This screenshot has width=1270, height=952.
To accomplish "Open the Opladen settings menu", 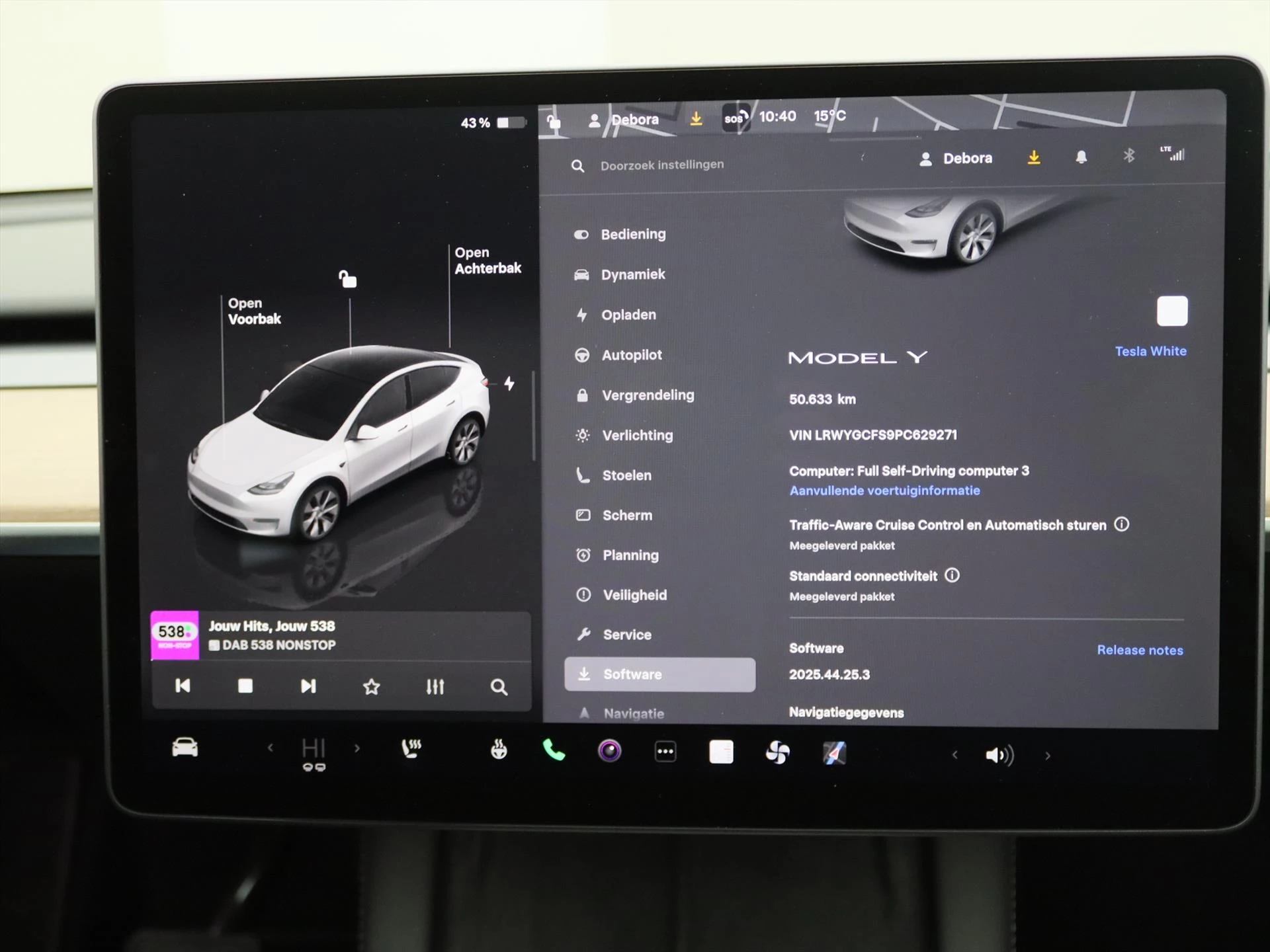I will coord(616,315).
